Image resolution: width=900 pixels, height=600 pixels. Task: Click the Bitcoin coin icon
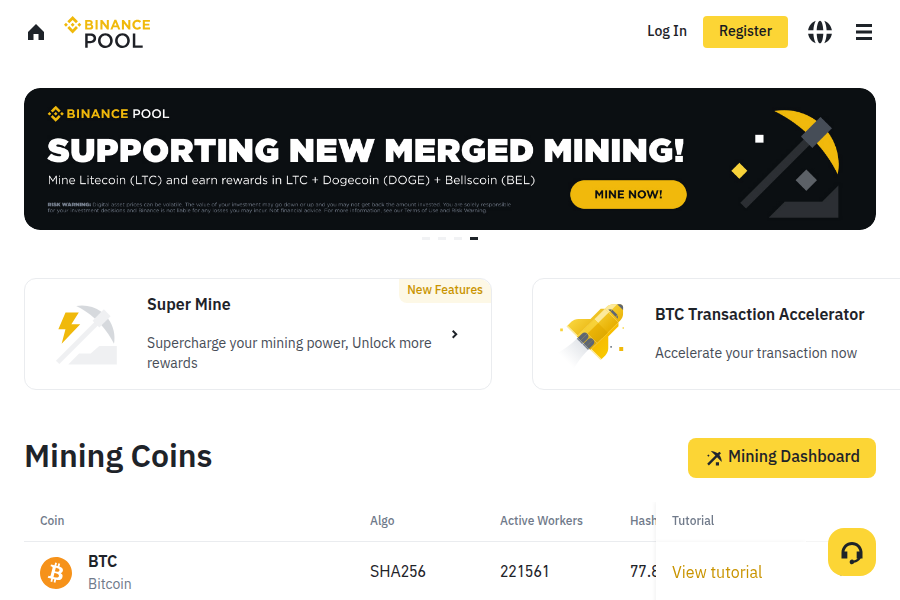56,572
